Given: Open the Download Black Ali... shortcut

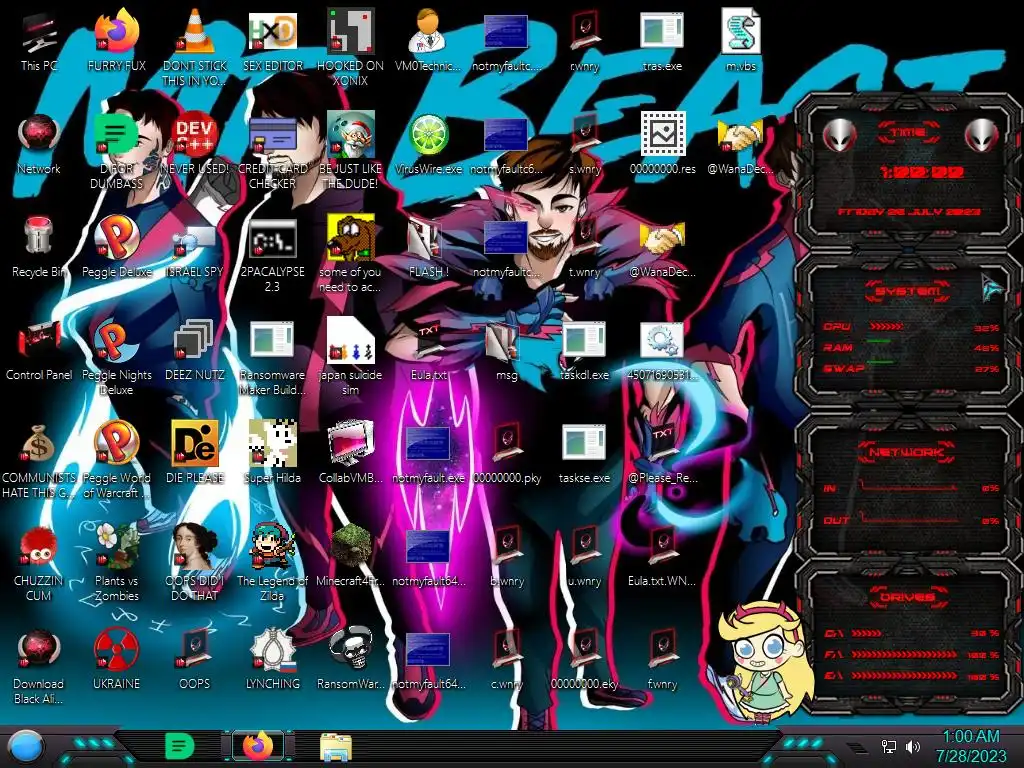Looking at the screenshot, I should pos(39,666).
